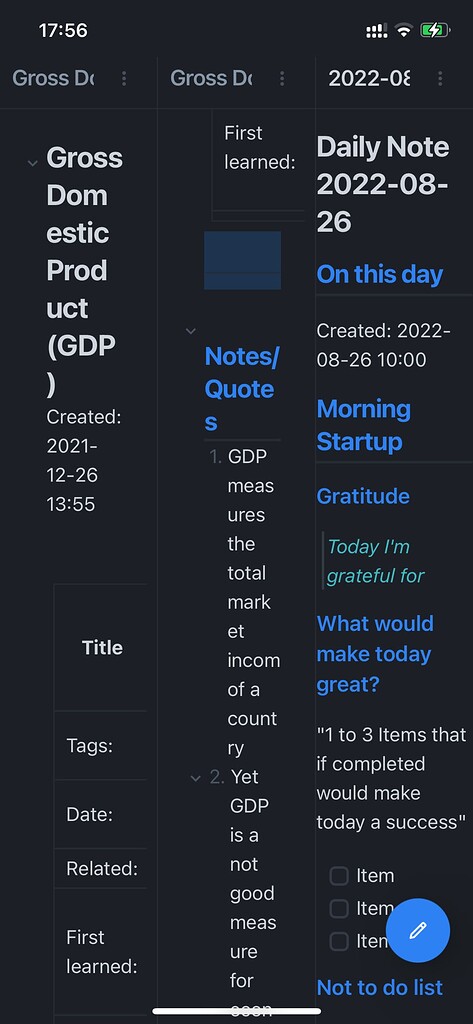
Task: Tap the Today I'm grateful for quote field
Action: tap(376, 561)
